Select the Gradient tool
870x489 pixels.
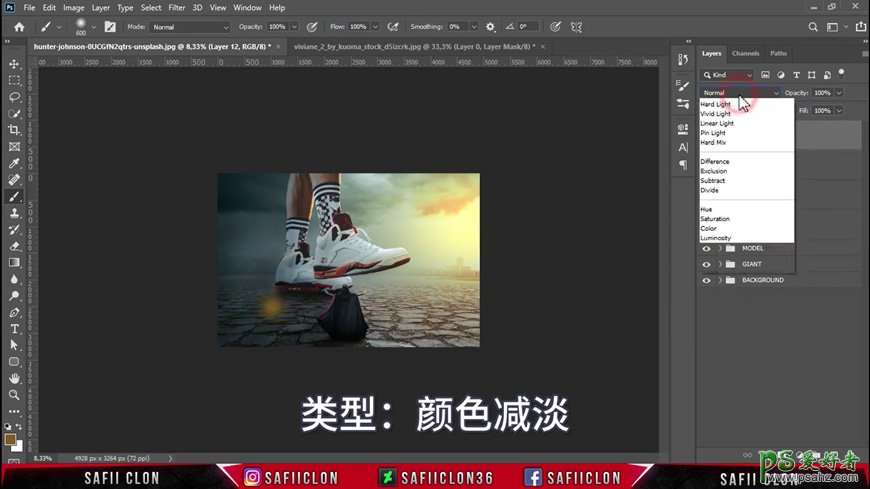click(14, 263)
